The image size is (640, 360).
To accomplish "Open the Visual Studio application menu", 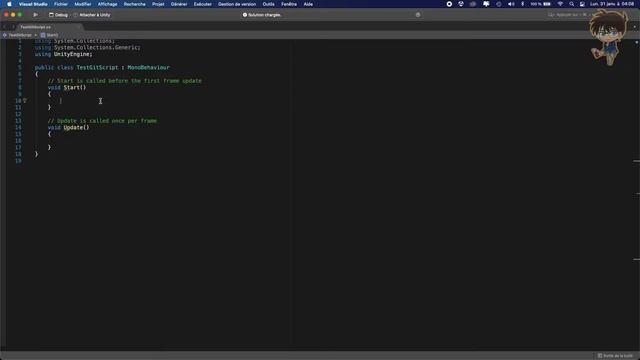I will point(33,4).
